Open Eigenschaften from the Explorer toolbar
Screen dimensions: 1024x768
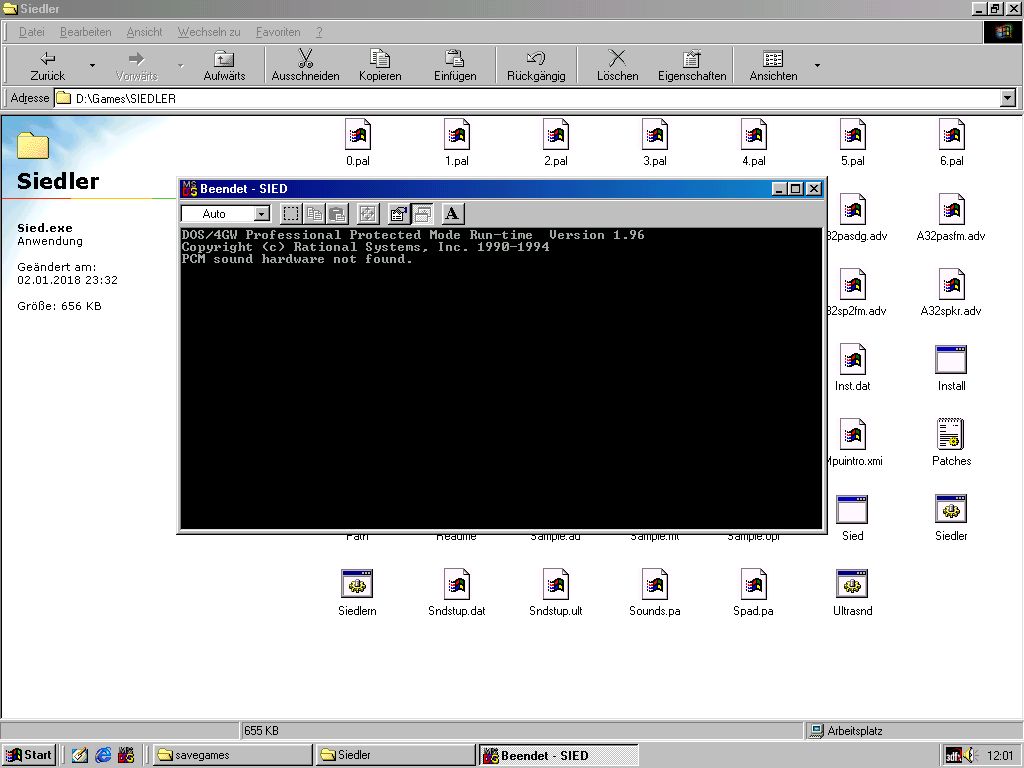point(692,66)
